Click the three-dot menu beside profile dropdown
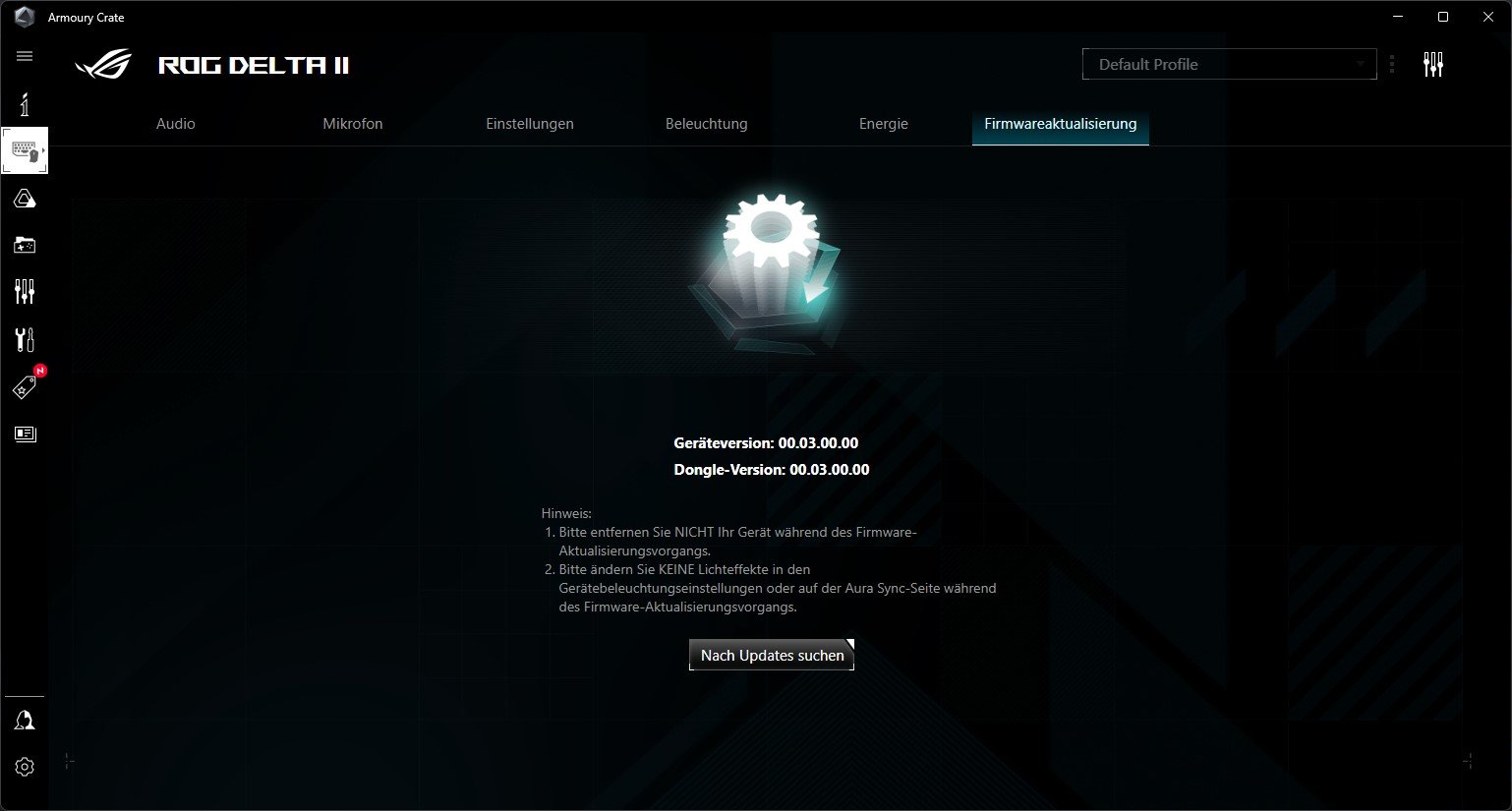 click(x=1392, y=65)
